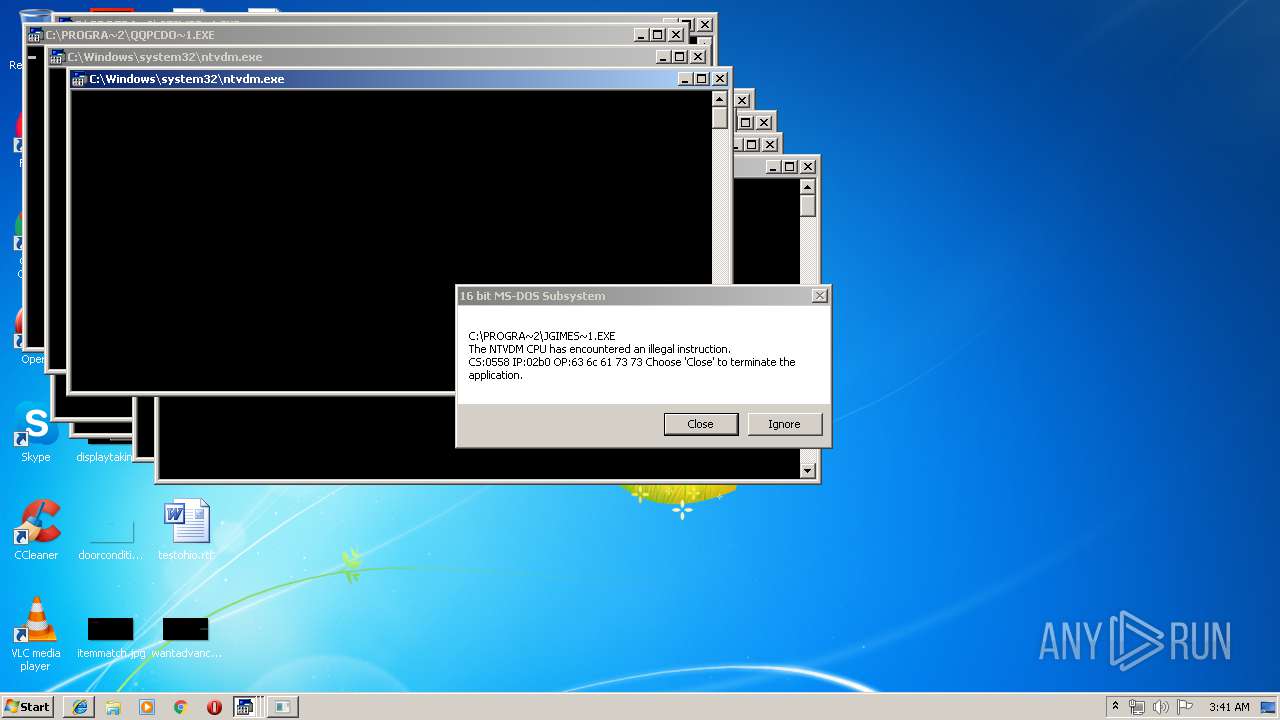This screenshot has height=720, width=1280.
Task: Click Ignore in the MS-DOS Subsystem dialog
Action: [x=784, y=424]
